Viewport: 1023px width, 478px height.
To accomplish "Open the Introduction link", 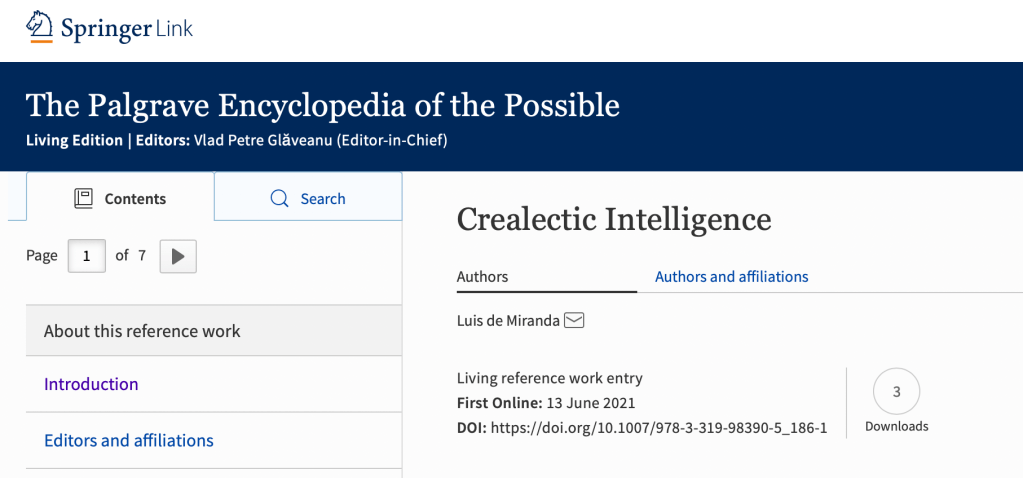I will pos(91,384).
